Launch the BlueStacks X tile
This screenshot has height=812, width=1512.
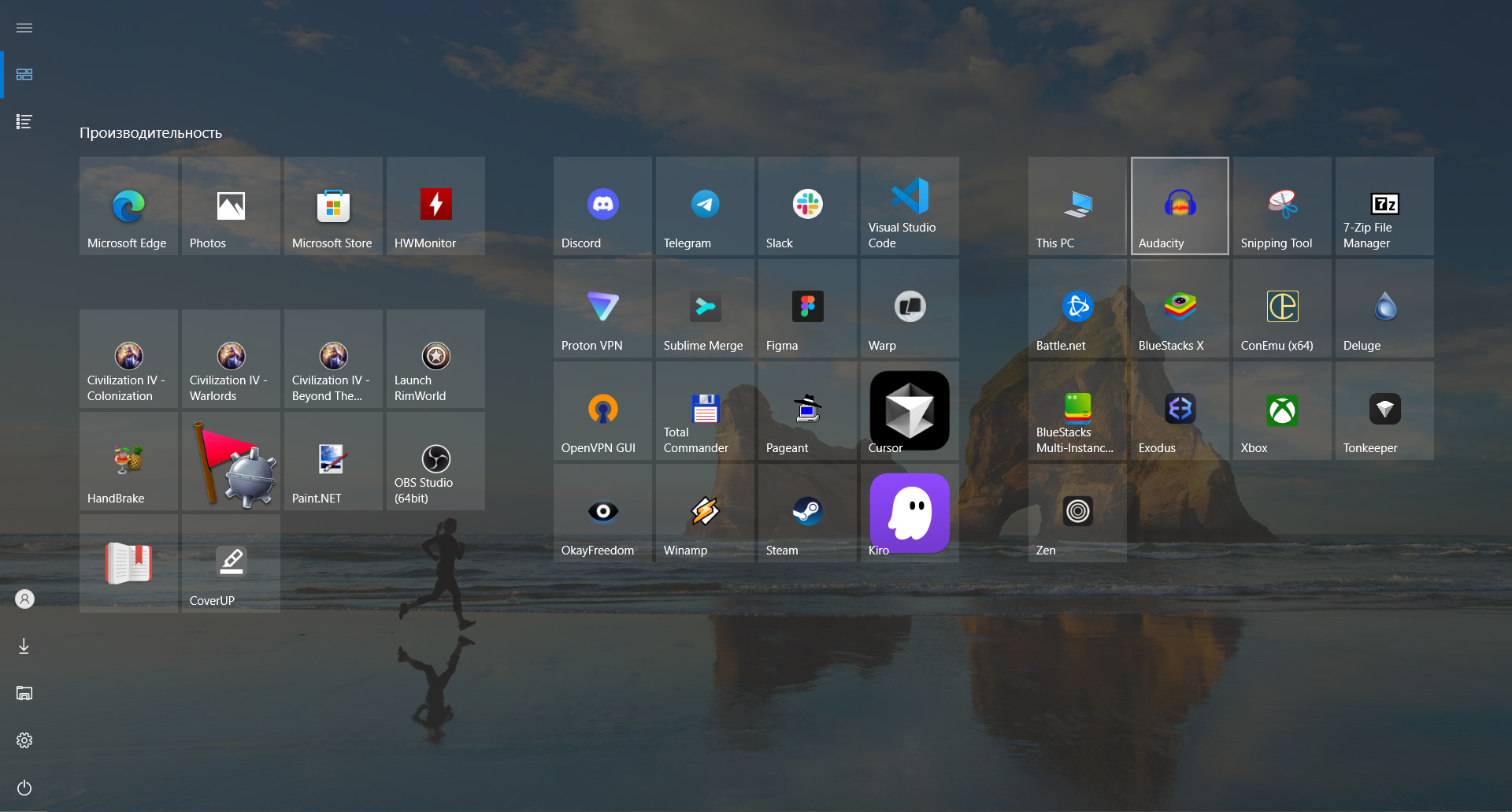tap(1180, 308)
